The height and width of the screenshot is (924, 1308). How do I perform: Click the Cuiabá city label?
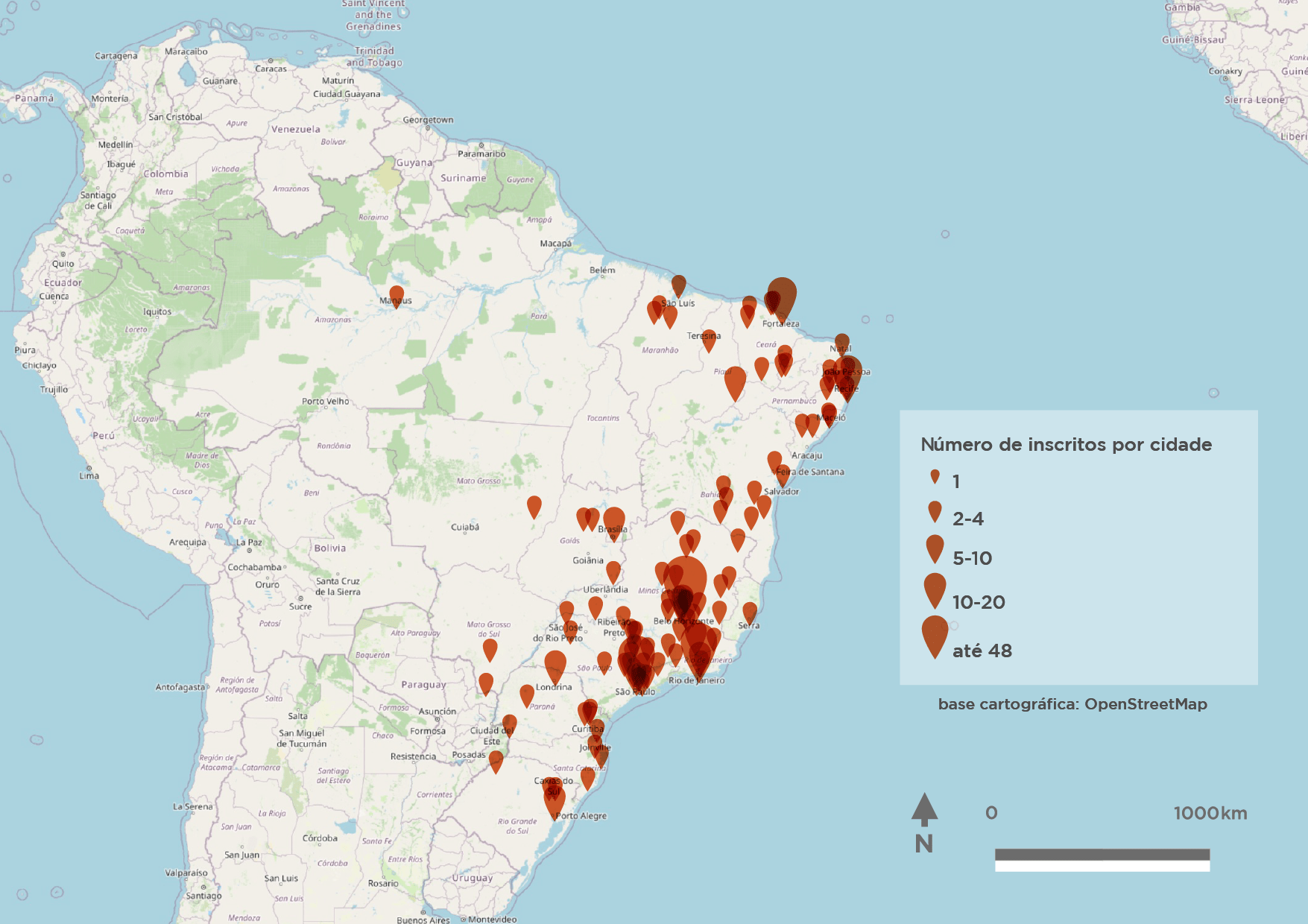(465, 528)
